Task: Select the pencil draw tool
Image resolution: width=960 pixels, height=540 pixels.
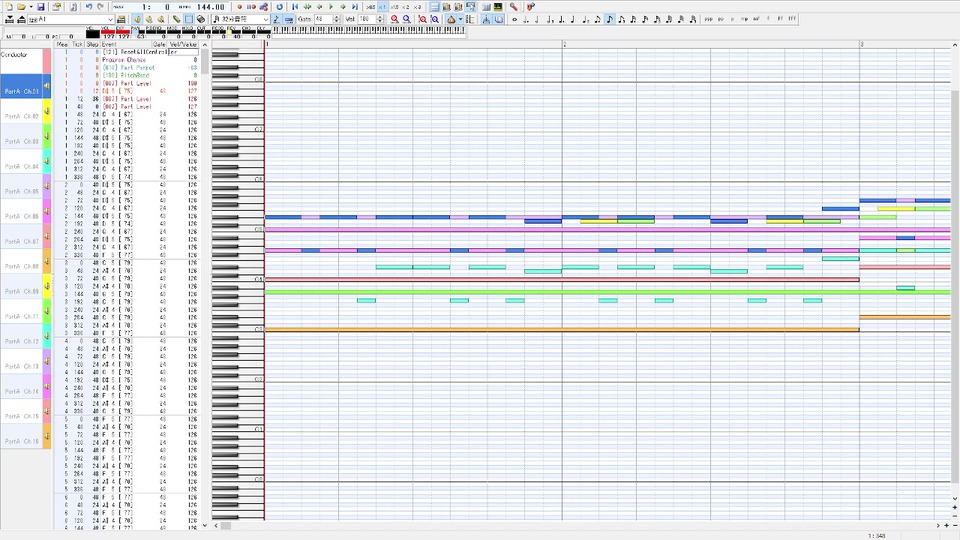Action: [176, 20]
